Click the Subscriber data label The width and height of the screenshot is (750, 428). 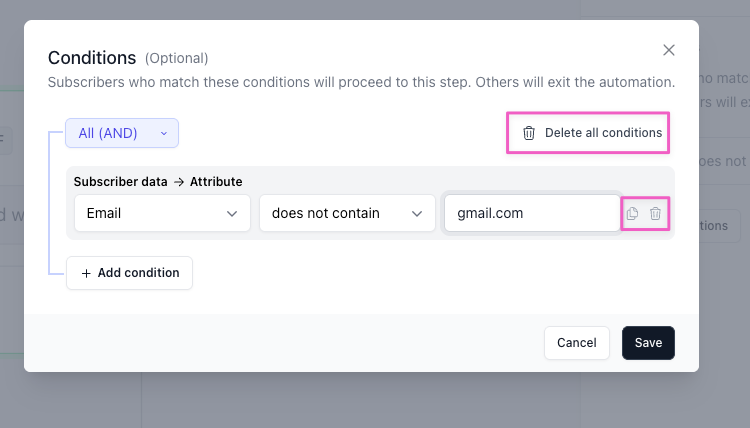coord(120,182)
